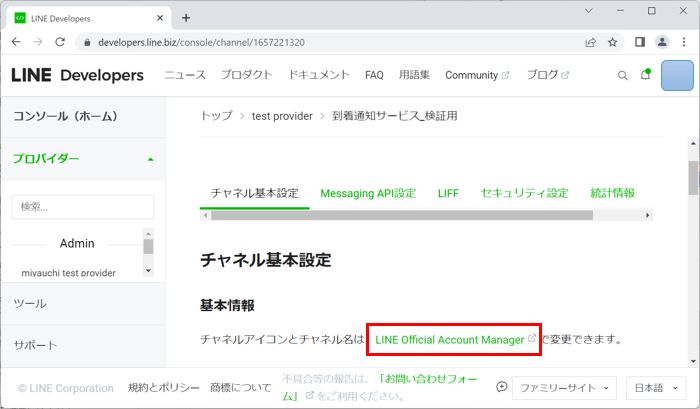This screenshot has width=700, height=409.
Task: Open 規約とポリシー in the footer
Action: coord(163,388)
